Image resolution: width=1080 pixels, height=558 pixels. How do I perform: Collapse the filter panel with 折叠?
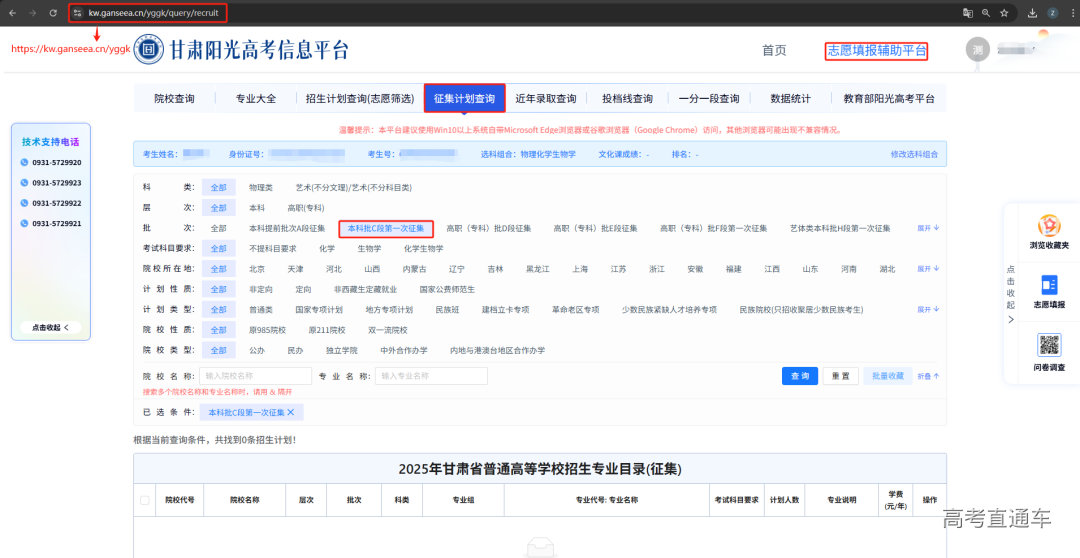point(928,376)
